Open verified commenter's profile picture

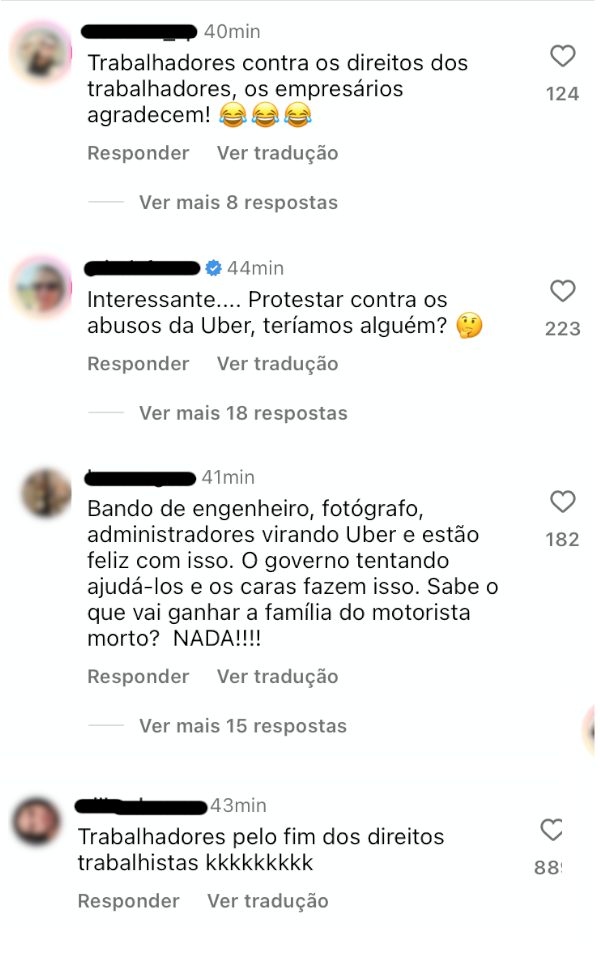42,288
